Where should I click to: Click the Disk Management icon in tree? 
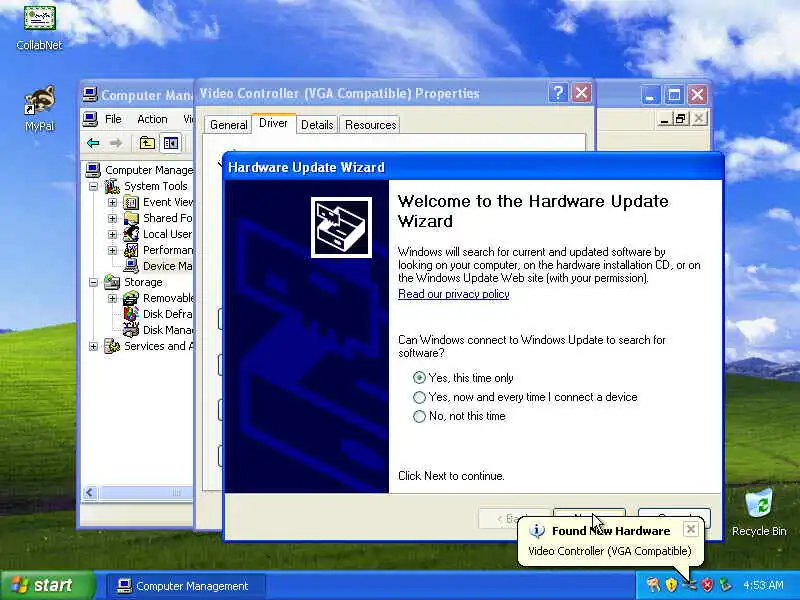tap(131, 330)
